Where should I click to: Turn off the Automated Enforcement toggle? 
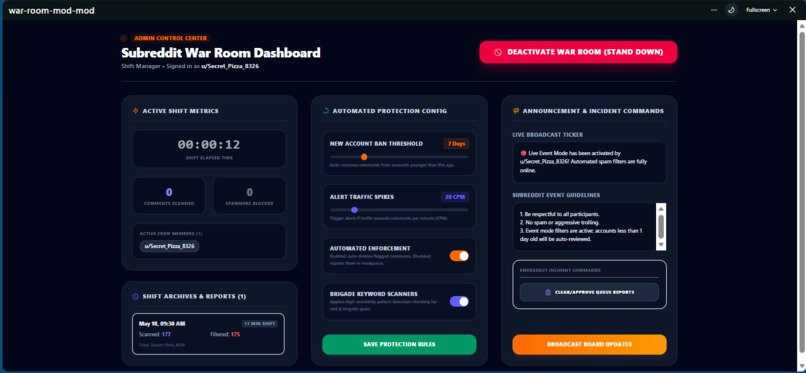click(459, 256)
